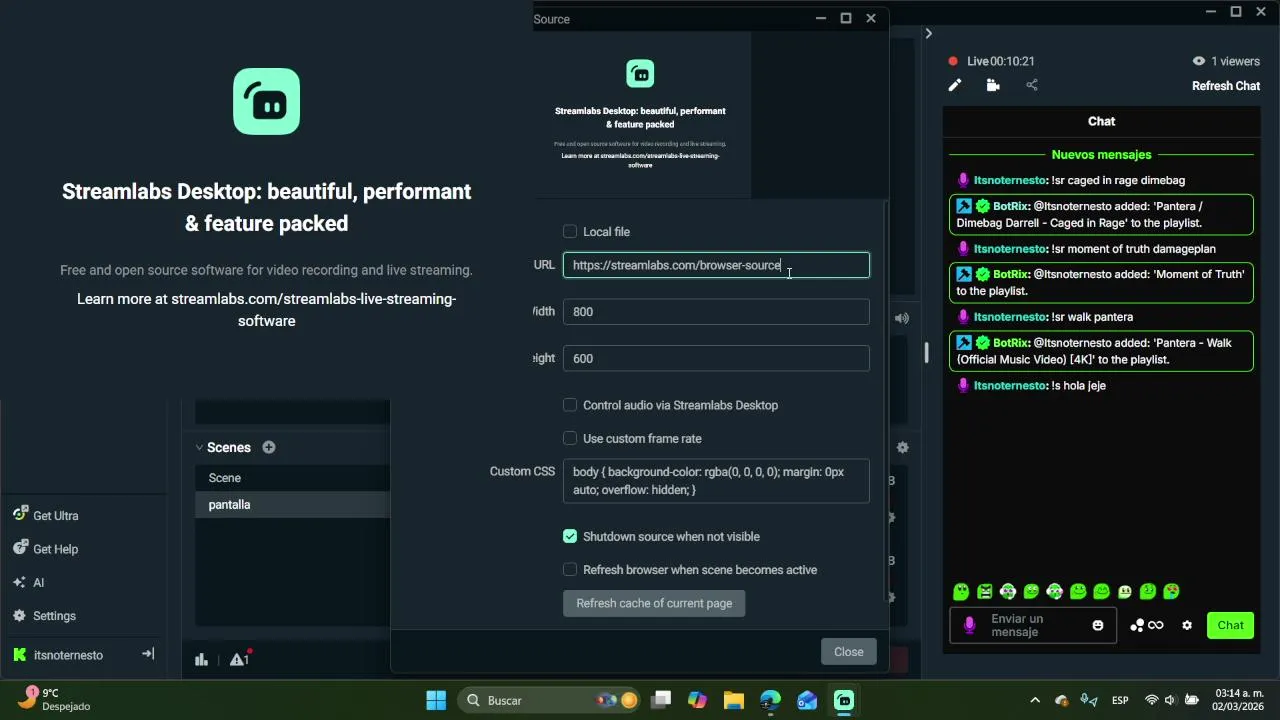Open emoji picker in chat input
The height and width of the screenshot is (720, 1280).
point(1098,626)
